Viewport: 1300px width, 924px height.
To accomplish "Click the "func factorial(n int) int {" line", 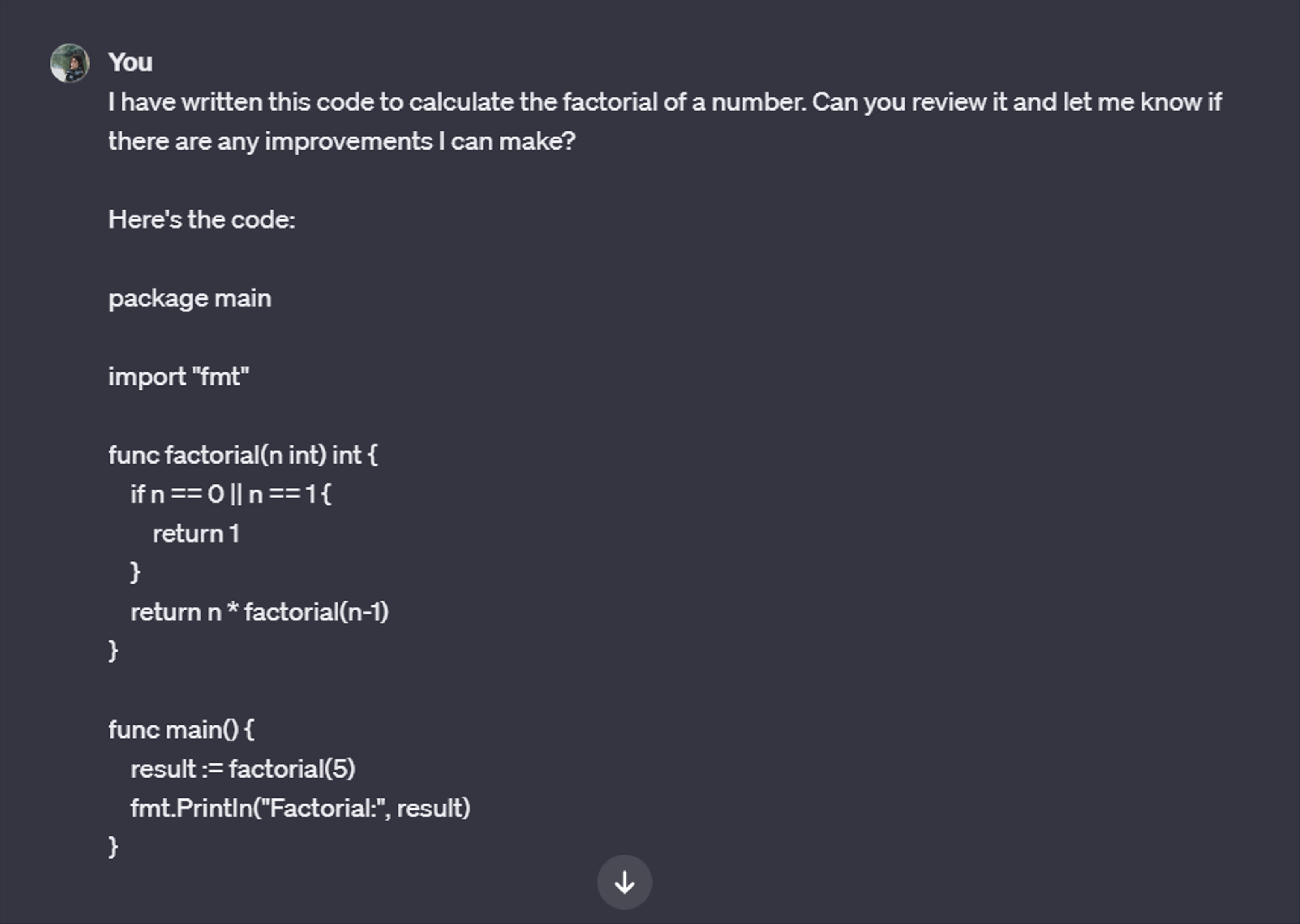I will point(242,455).
